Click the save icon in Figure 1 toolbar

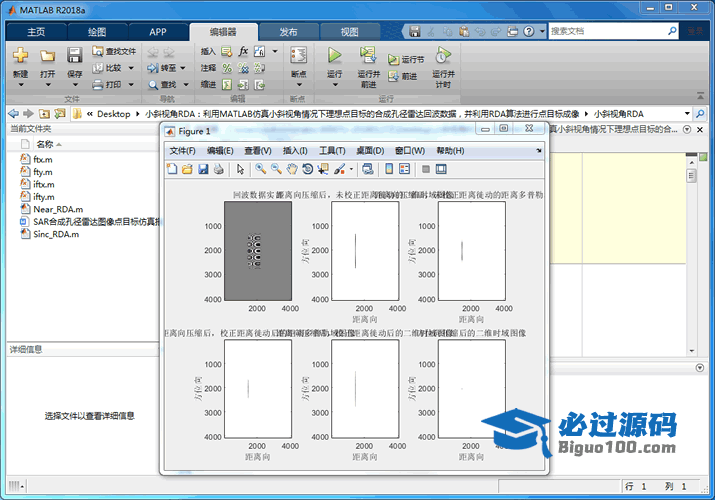(203, 169)
